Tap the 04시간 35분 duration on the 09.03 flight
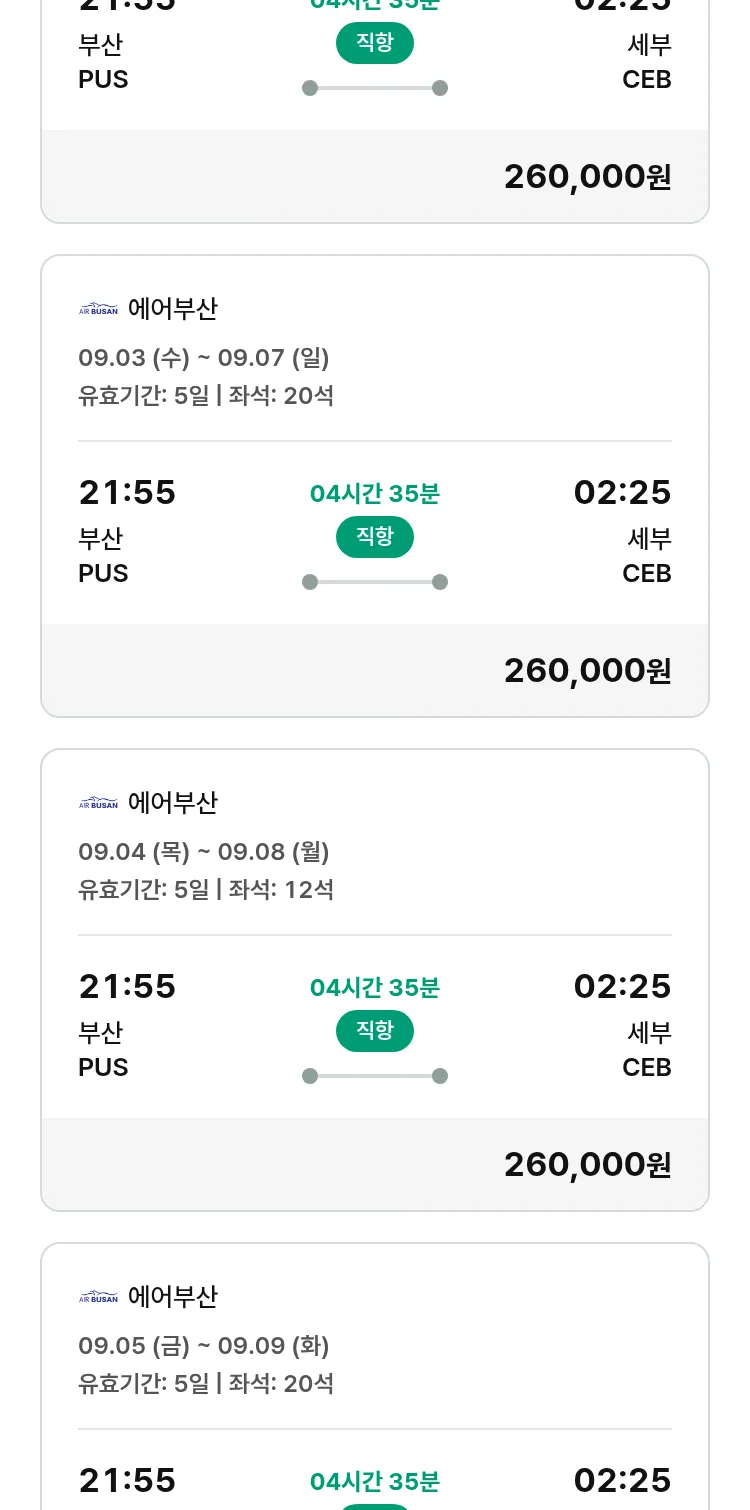Image resolution: width=750 pixels, height=1510 pixels. (375, 494)
